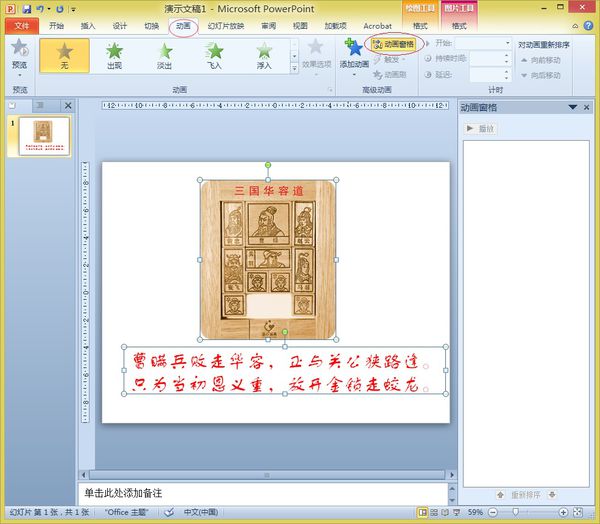This screenshot has width=600, height=524.
Task: Choose the 浮入 (Float In) animation
Action: tap(264, 56)
